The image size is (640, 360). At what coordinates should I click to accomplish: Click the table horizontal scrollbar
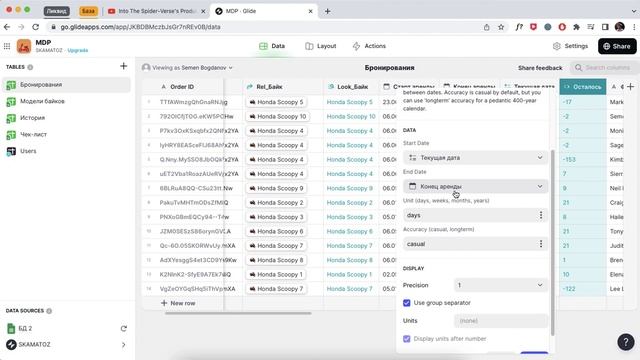tap(238, 313)
